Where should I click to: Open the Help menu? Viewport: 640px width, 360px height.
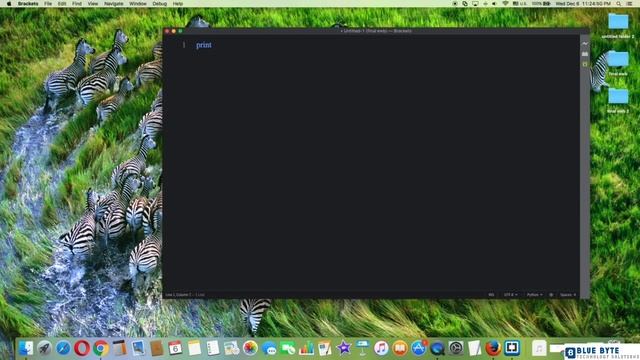pos(178,3)
